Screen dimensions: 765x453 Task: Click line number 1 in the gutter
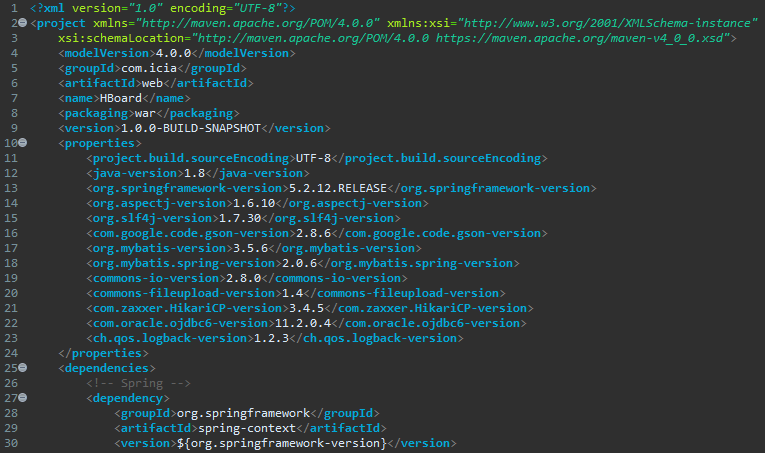coord(14,8)
